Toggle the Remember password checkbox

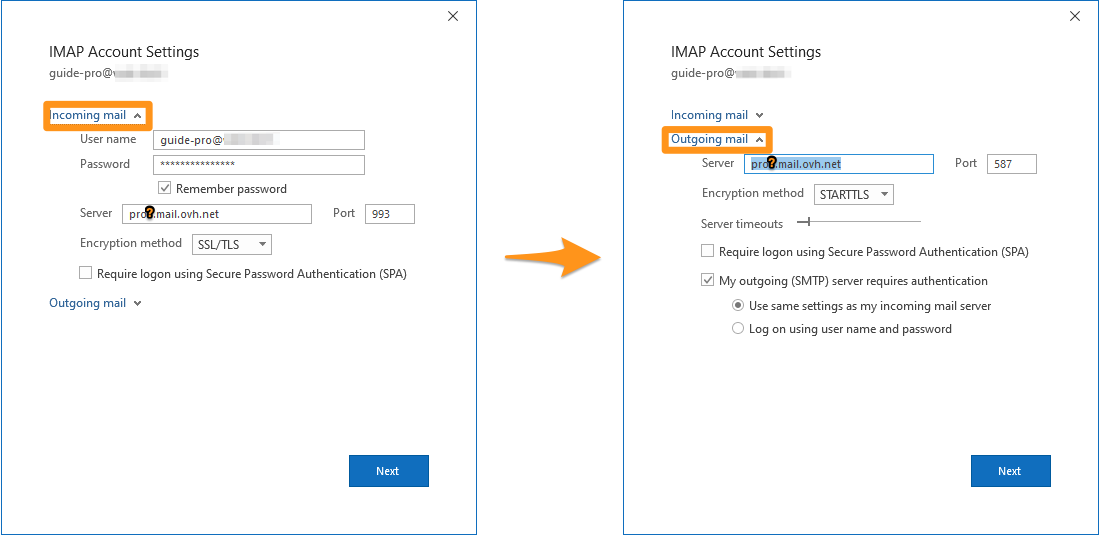click(x=165, y=188)
